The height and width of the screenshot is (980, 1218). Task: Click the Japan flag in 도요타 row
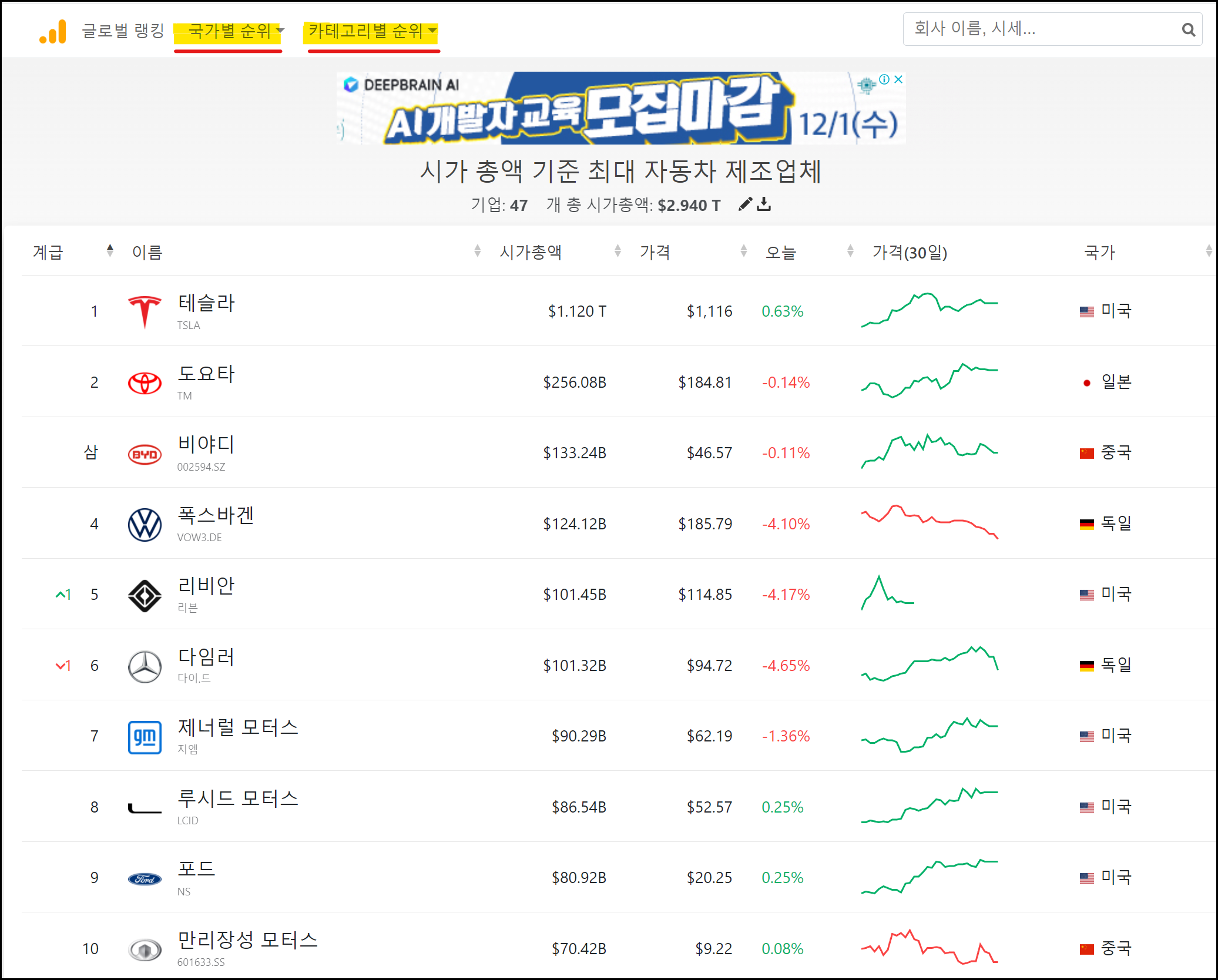pos(1087,383)
